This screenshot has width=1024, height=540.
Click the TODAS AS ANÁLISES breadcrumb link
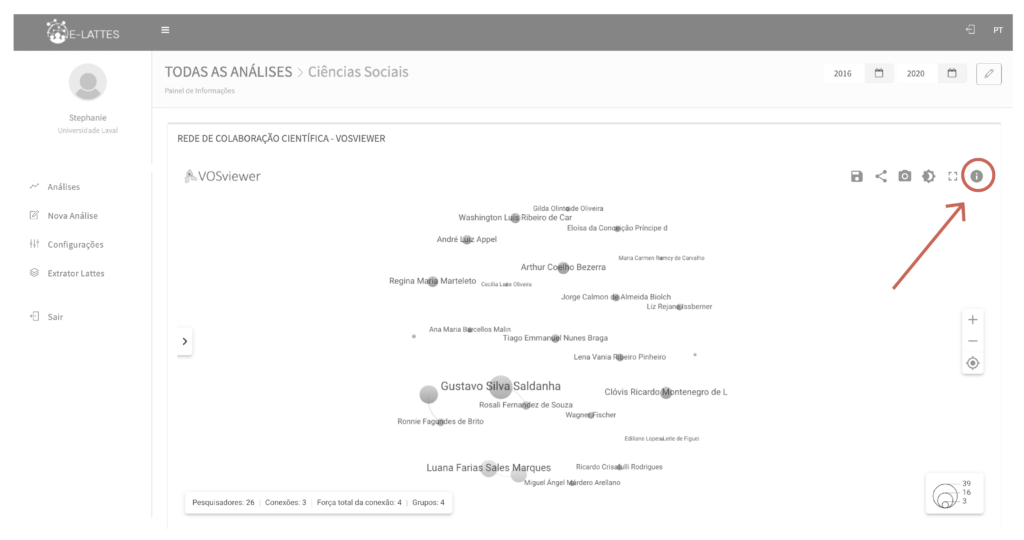coord(228,72)
